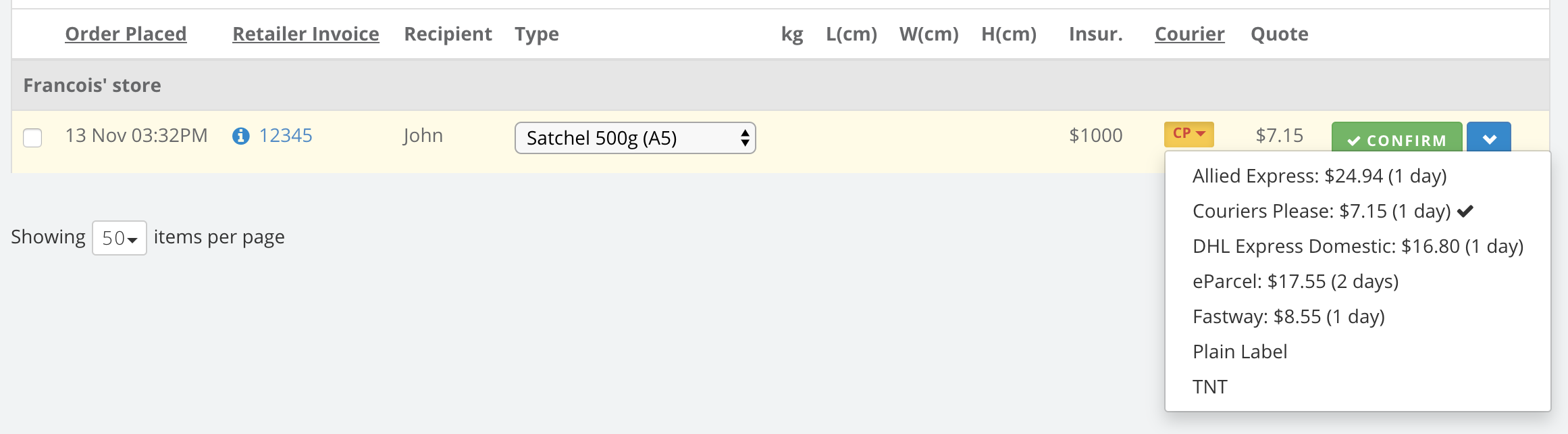The image size is (1568, 434).
Task: Sort by Order Placed column header
Action: [126, 34]
